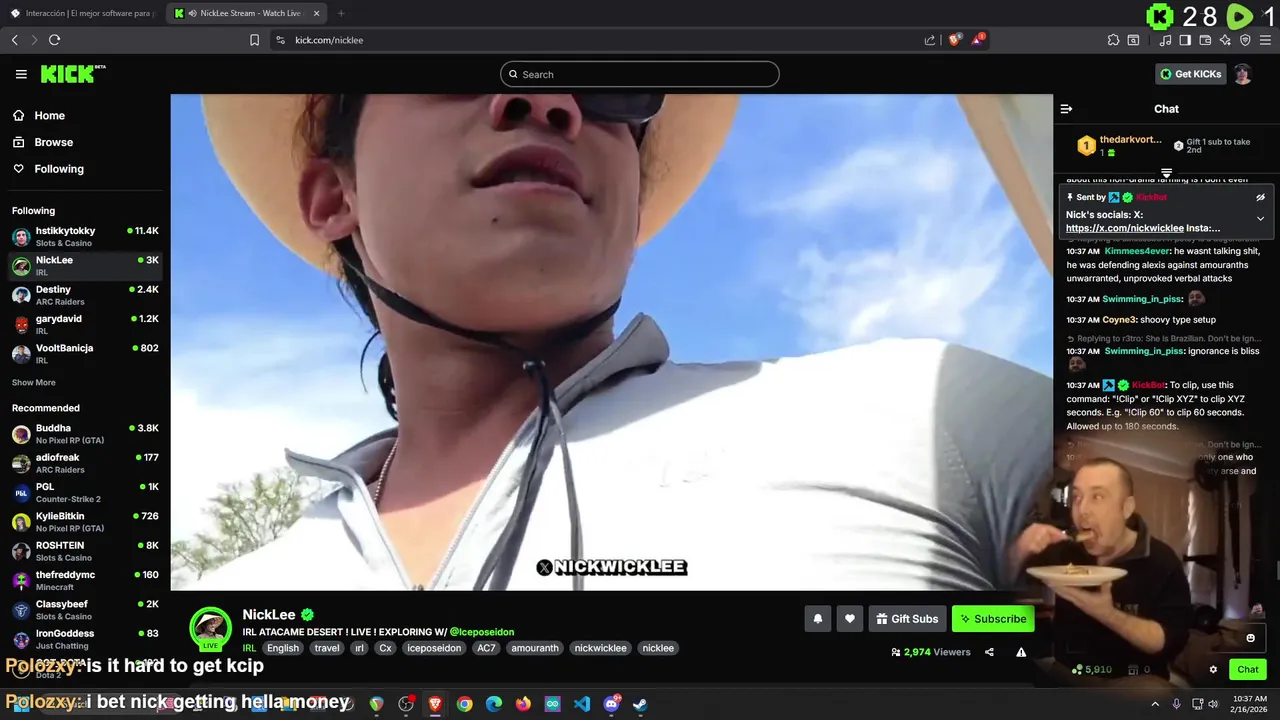
Task: Open ROSHTEIN recommended channel
Action: point(85,550)
